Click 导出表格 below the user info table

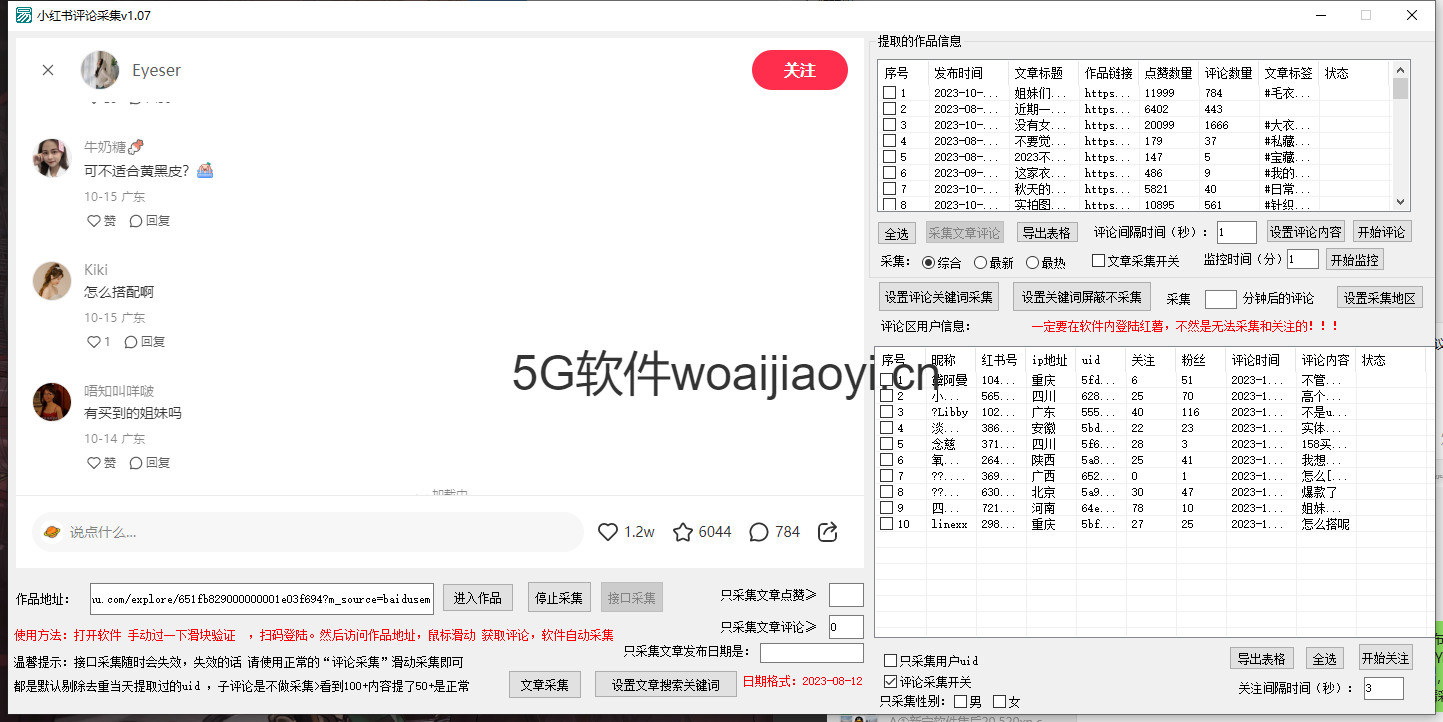pos(1261,659)
